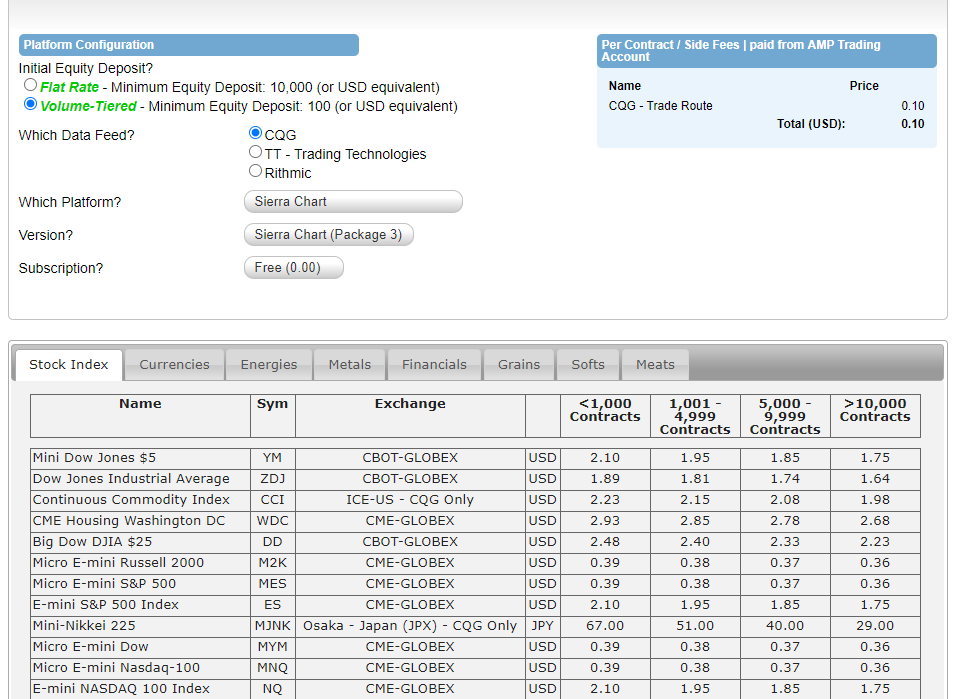Image resolution: width=964 pixels, height=699 pixels.
Task: Click the 29.00 price in Mini-Nikkei row
Action: pos(875,626)
